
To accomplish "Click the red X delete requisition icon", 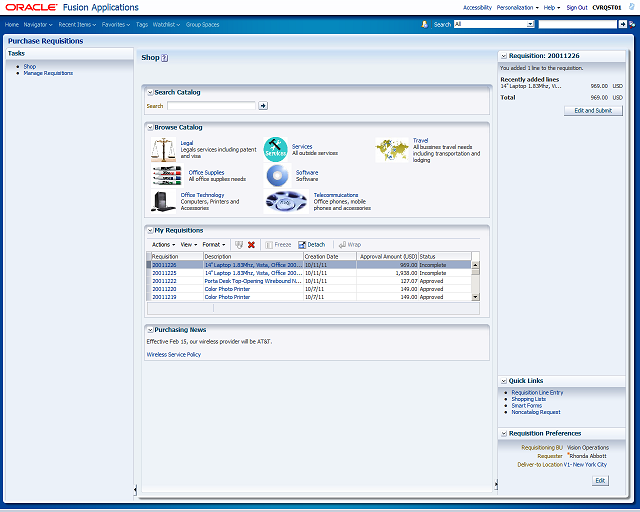I will [251, 245].
